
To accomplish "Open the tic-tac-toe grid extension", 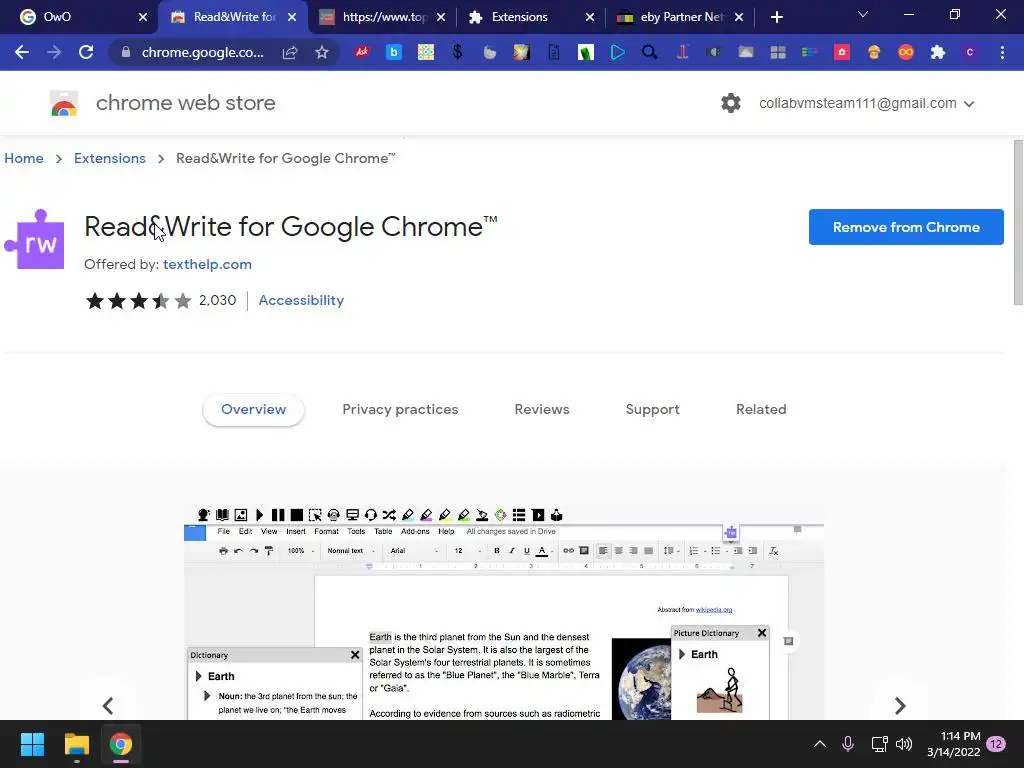I will coord(426,52).
